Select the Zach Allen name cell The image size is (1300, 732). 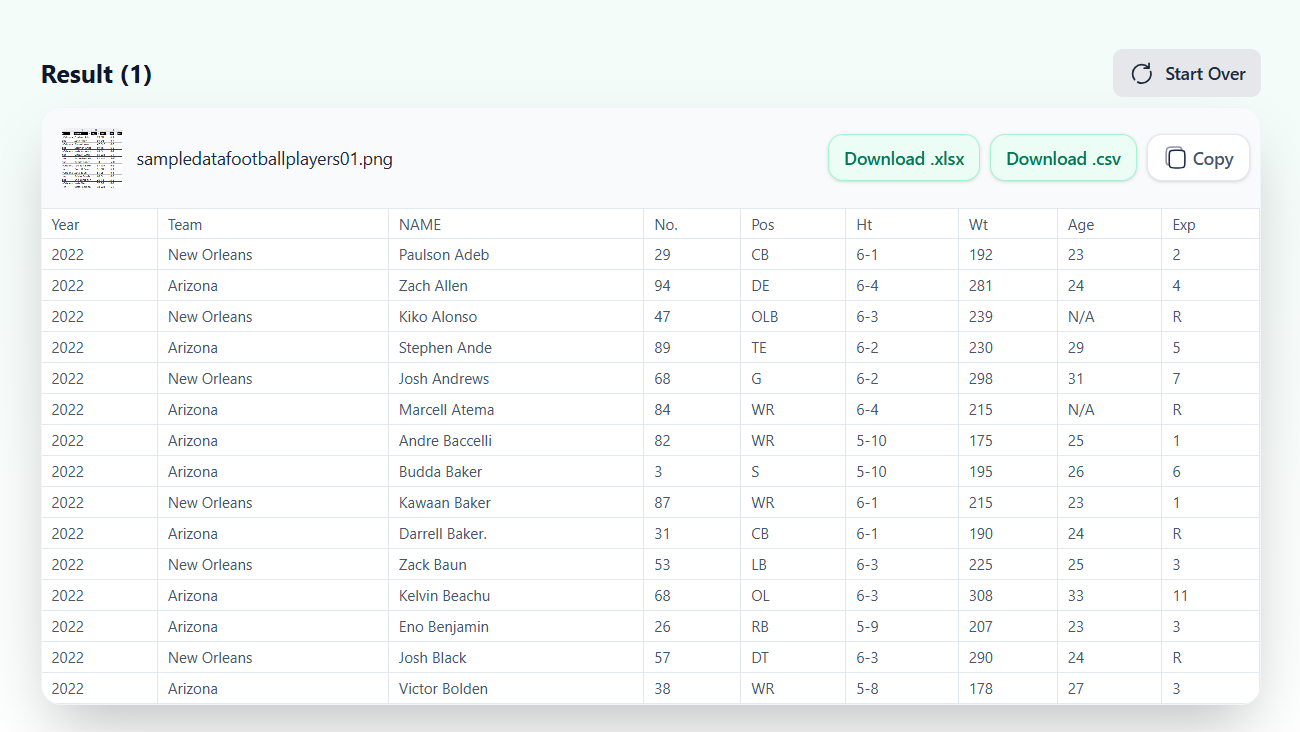[516, 286]
